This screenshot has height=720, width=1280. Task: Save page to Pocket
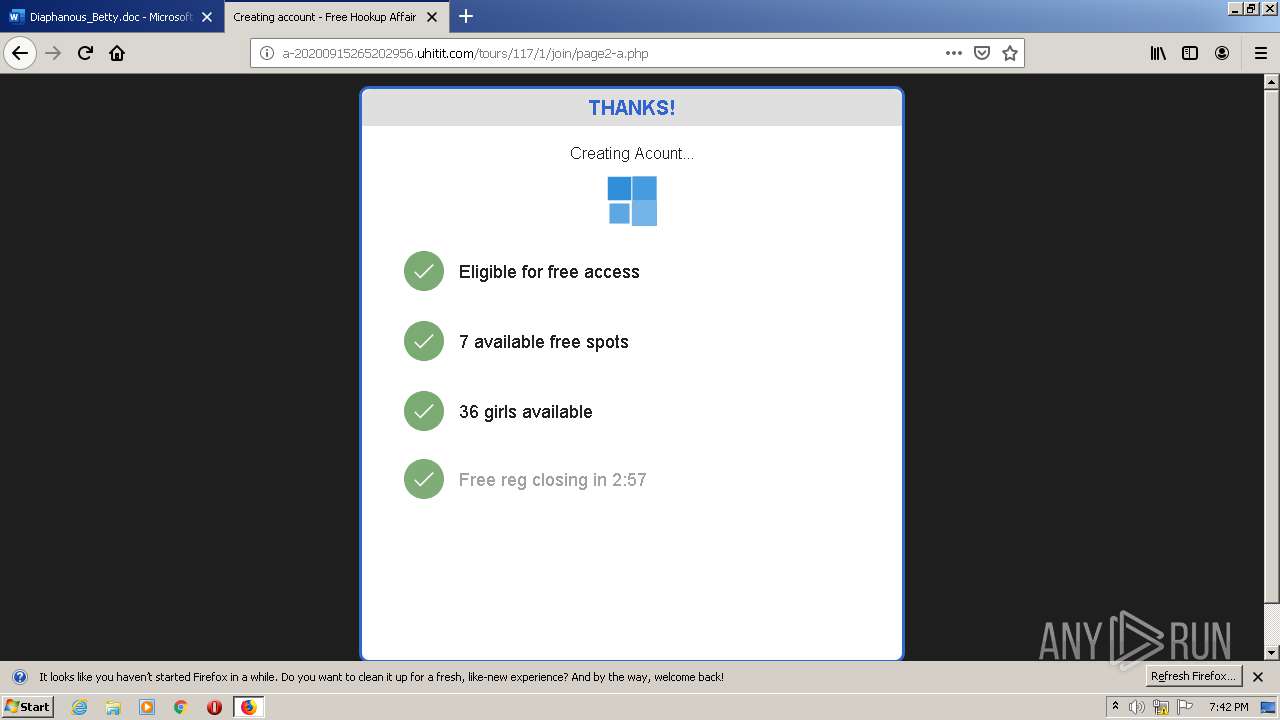pyautogui.click(x=982, y=53)
